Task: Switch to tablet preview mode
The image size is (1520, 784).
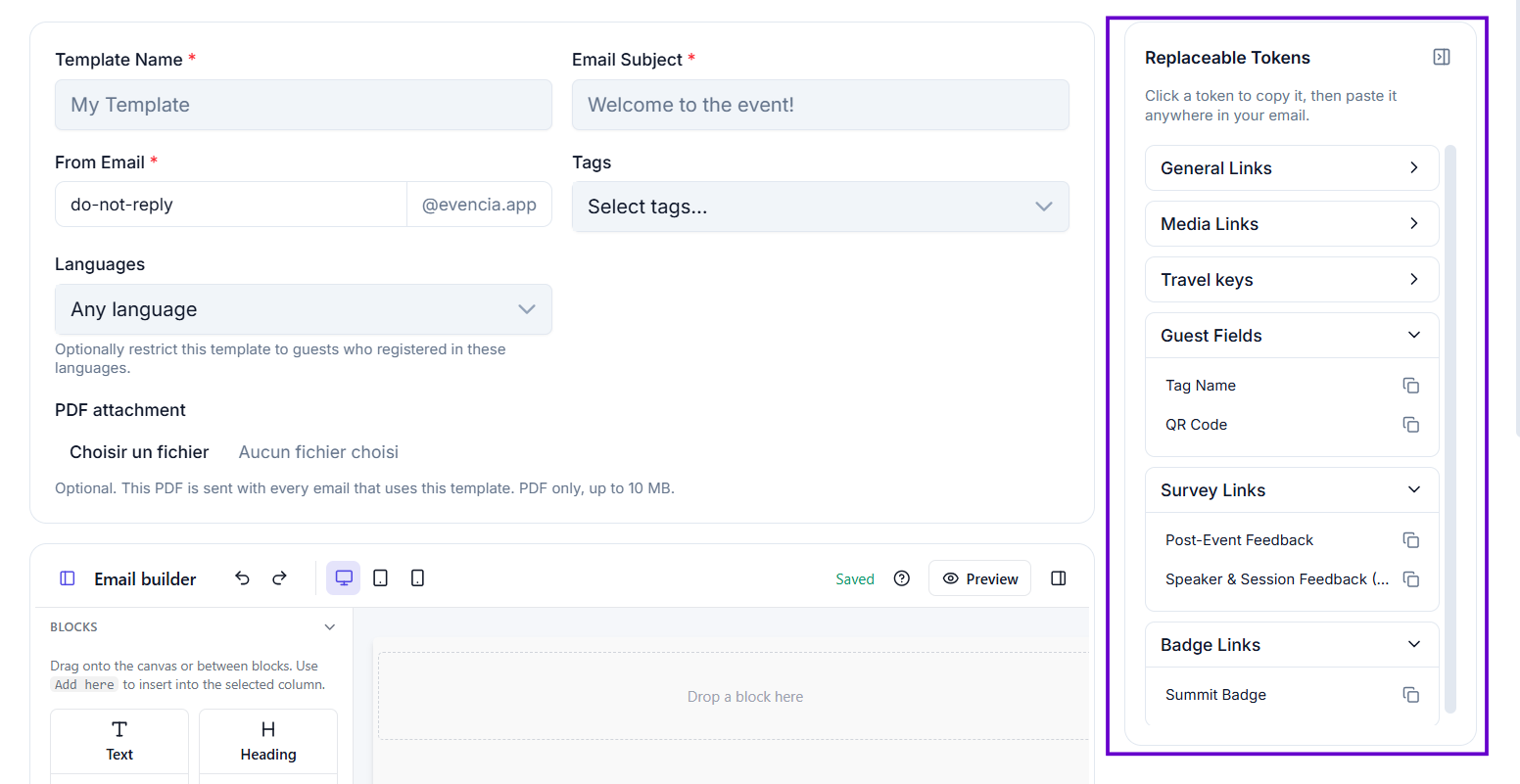Action: click(x=381, y=578)
